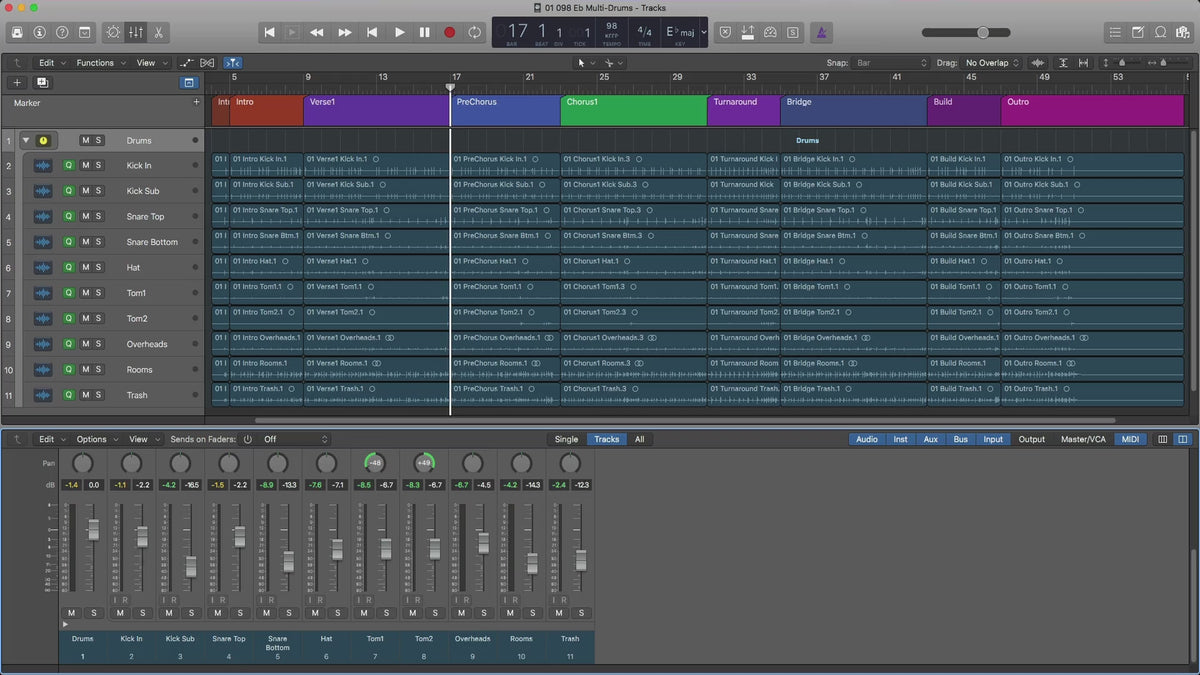Open the Snap dropdown set to Bar
Viewport: 1200px width, 675px height.
(889, 63)
